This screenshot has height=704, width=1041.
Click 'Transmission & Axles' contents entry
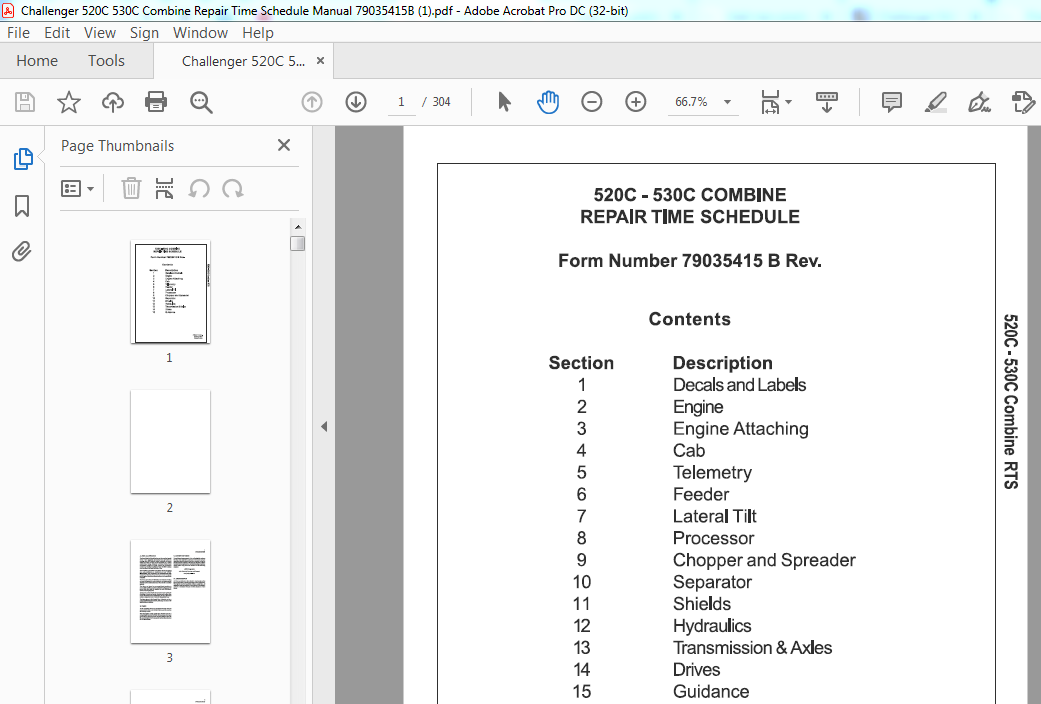pos(752,648)
